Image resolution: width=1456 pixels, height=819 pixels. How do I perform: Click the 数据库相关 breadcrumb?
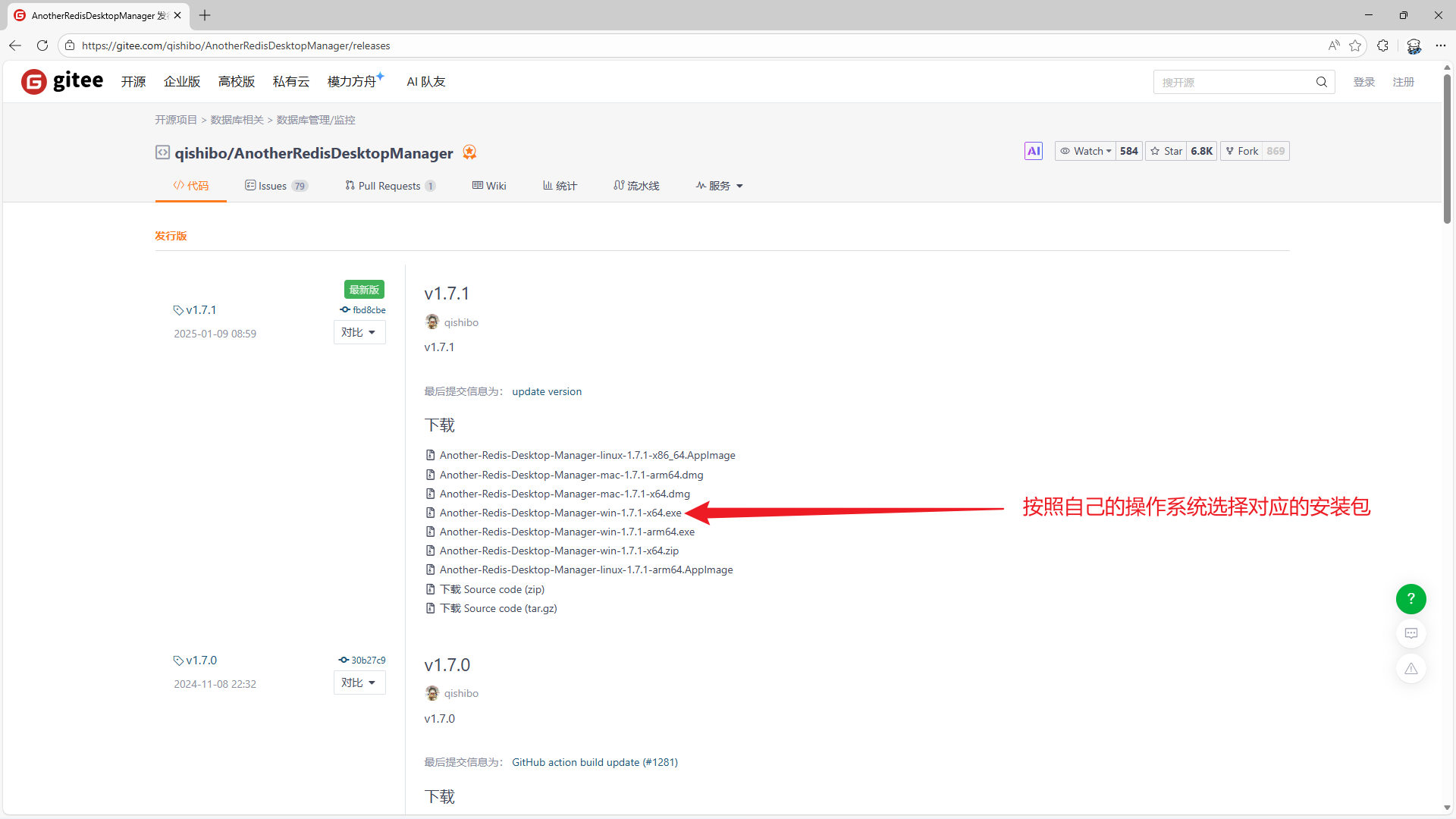(237, 120)
